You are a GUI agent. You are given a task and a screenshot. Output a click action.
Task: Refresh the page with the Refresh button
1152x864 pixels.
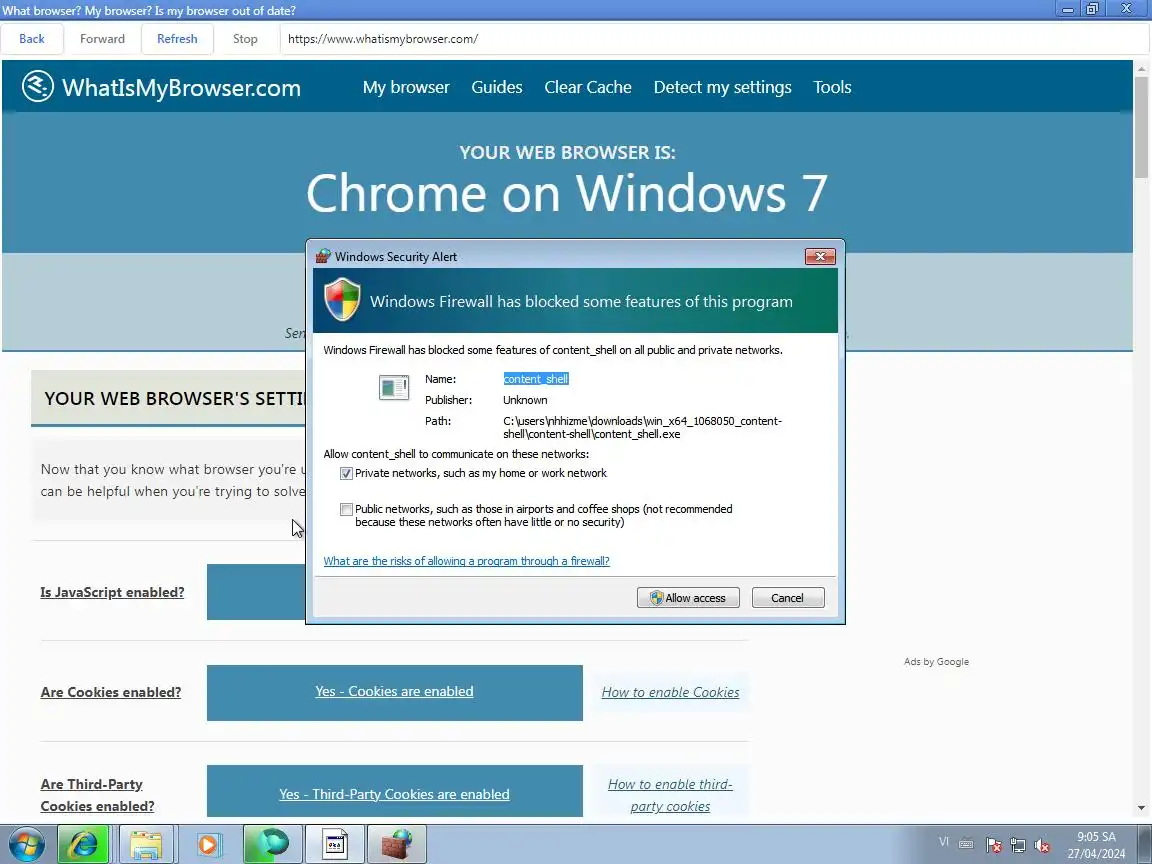coord(177,39)
